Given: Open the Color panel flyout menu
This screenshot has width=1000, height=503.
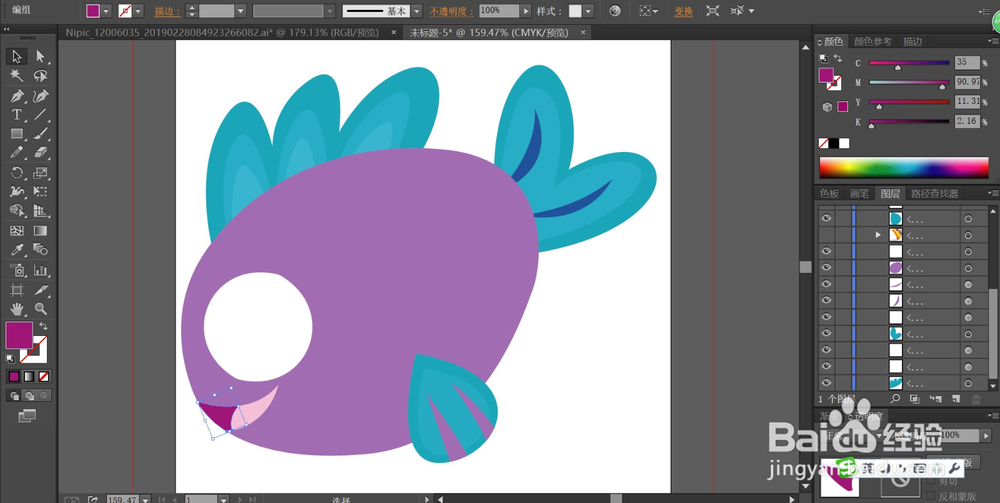Looking at the screenshot, I should coord(992,41).
